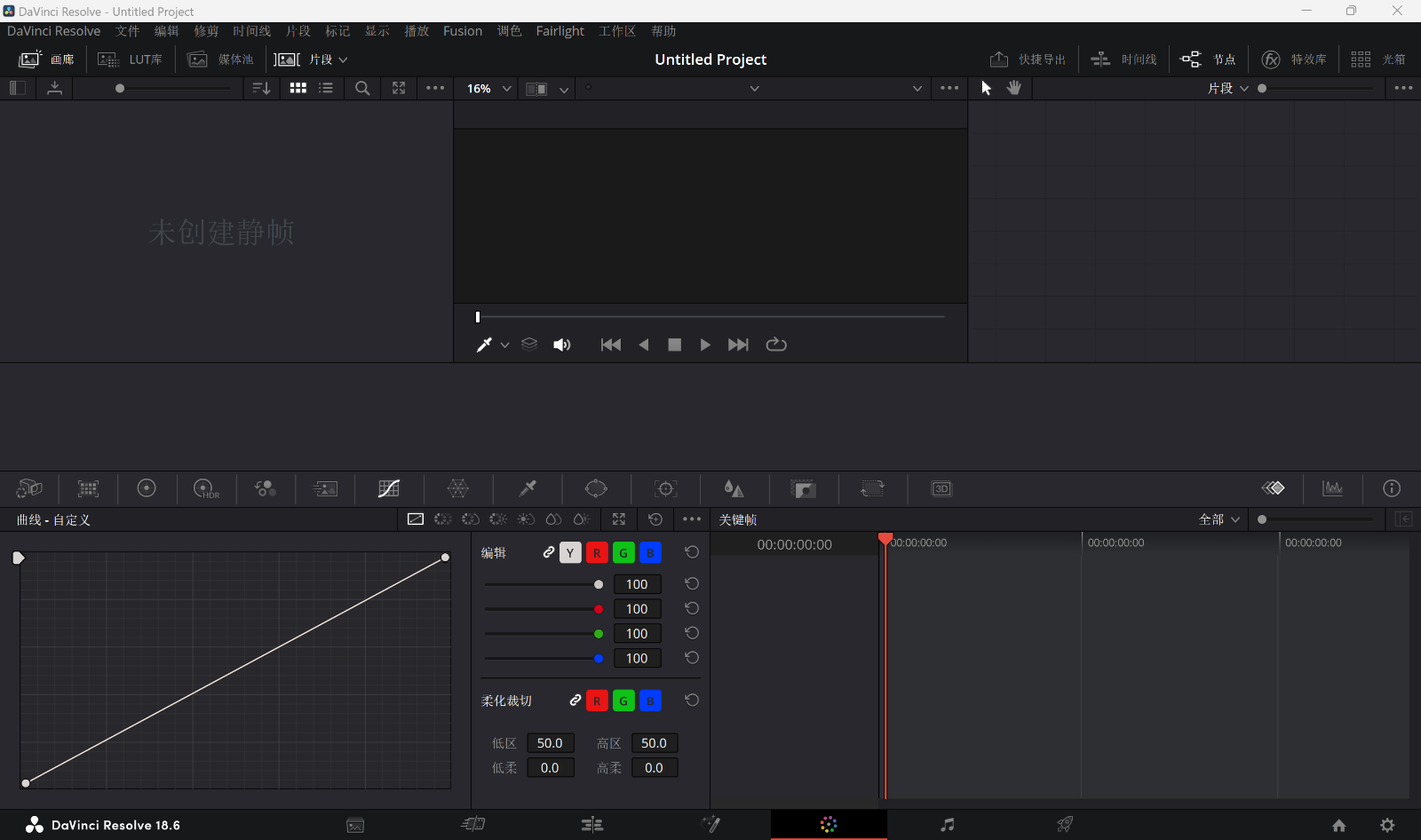Open the 光箱 lightbox view
The width and height of the screenshot is (1421, 840).
[x=1378, y=59]
